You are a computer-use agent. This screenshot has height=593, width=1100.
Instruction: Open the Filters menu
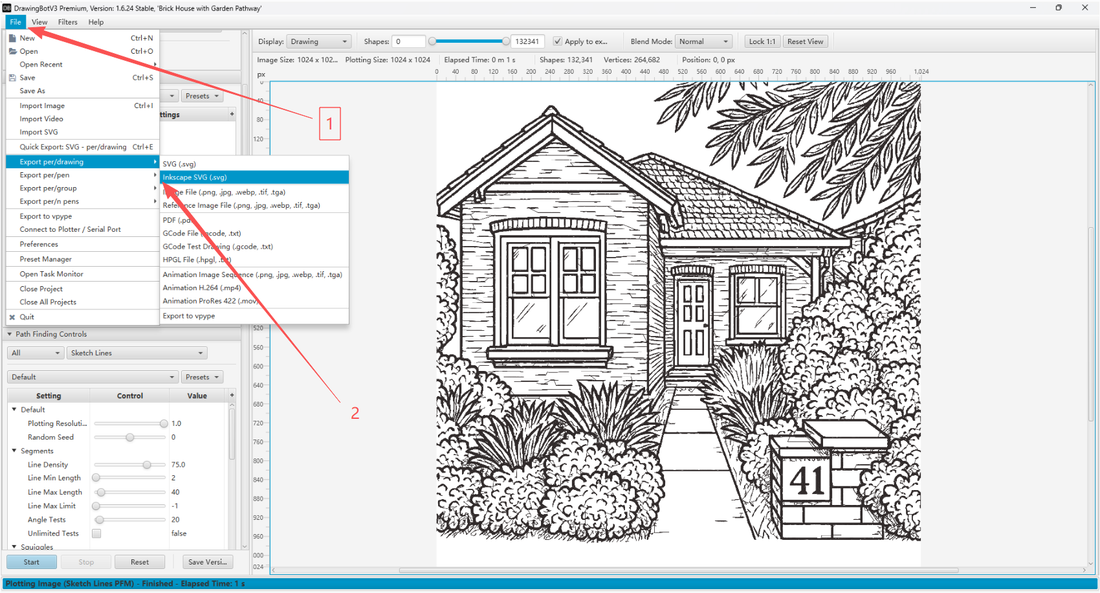[x=67, y=21]
